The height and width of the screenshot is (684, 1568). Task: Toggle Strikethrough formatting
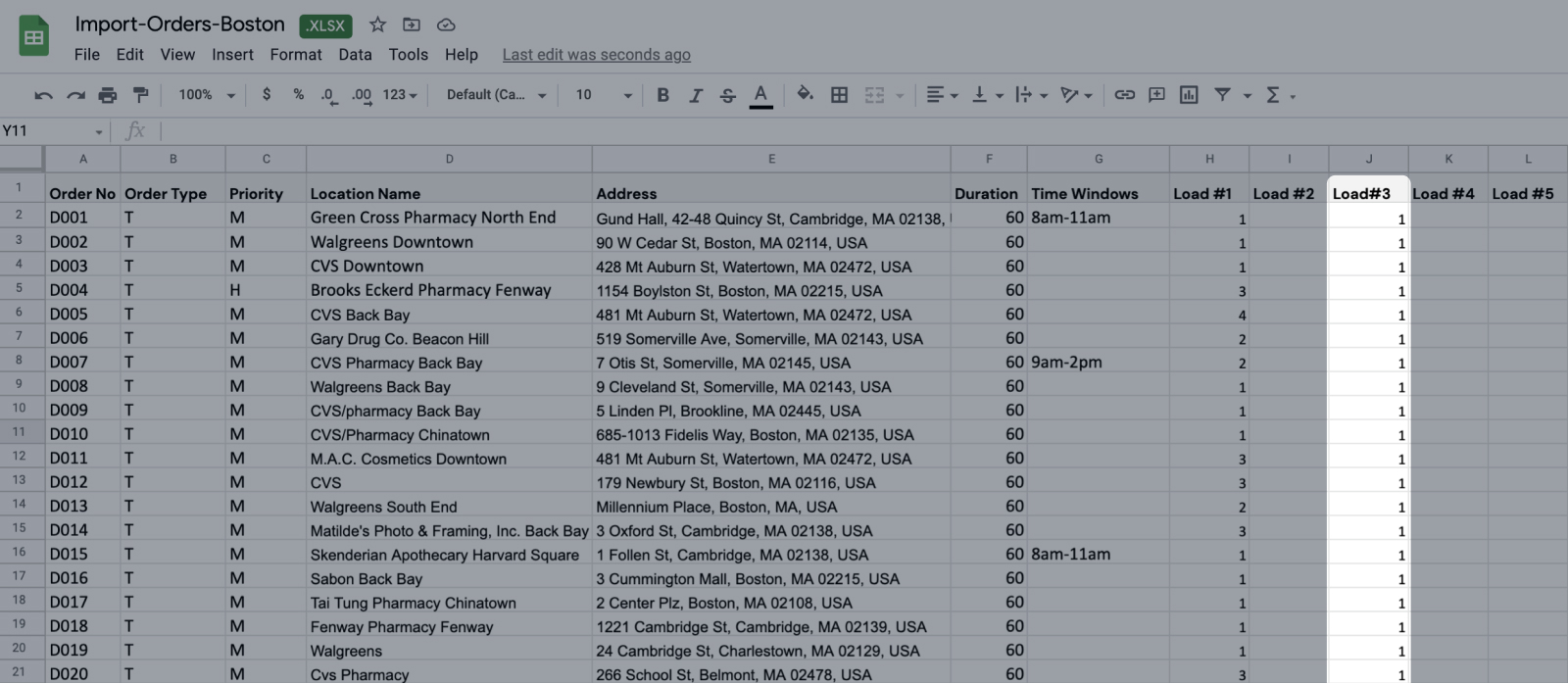[x=727, y=95]
